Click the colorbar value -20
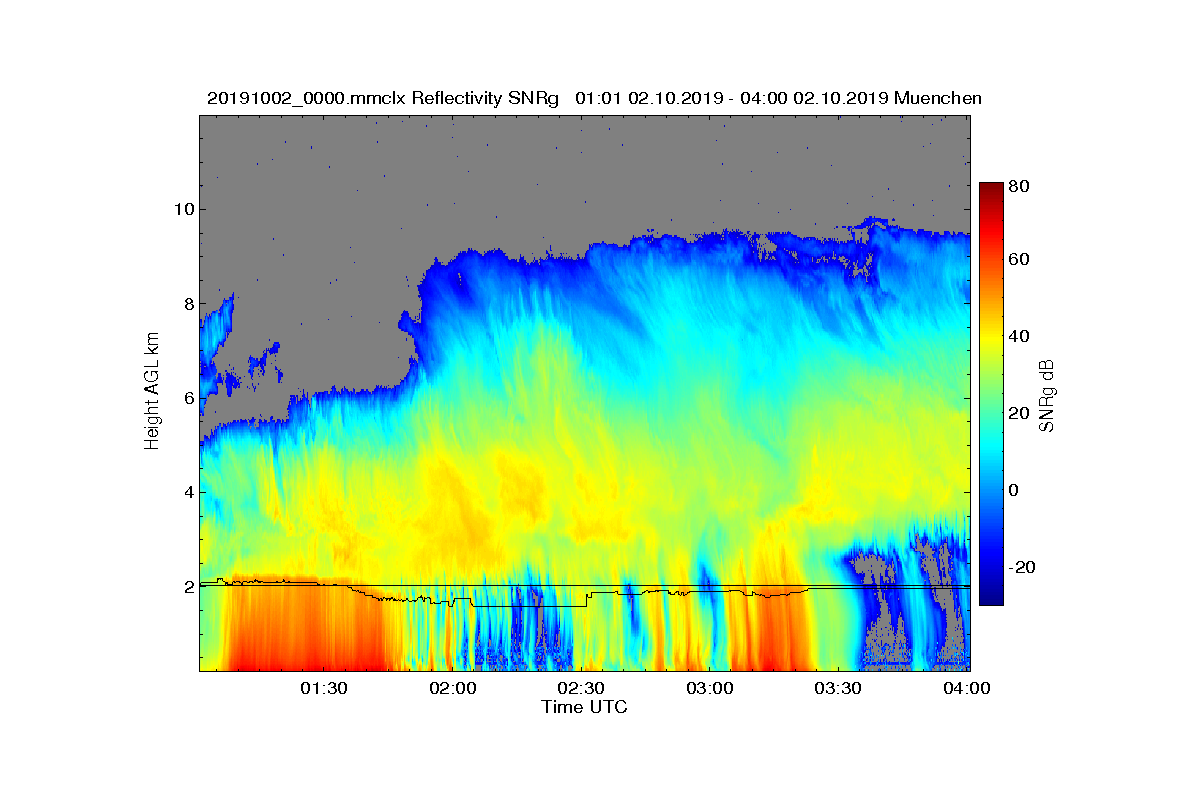This screenshot has width=1200, height=800. point(1023,567)
